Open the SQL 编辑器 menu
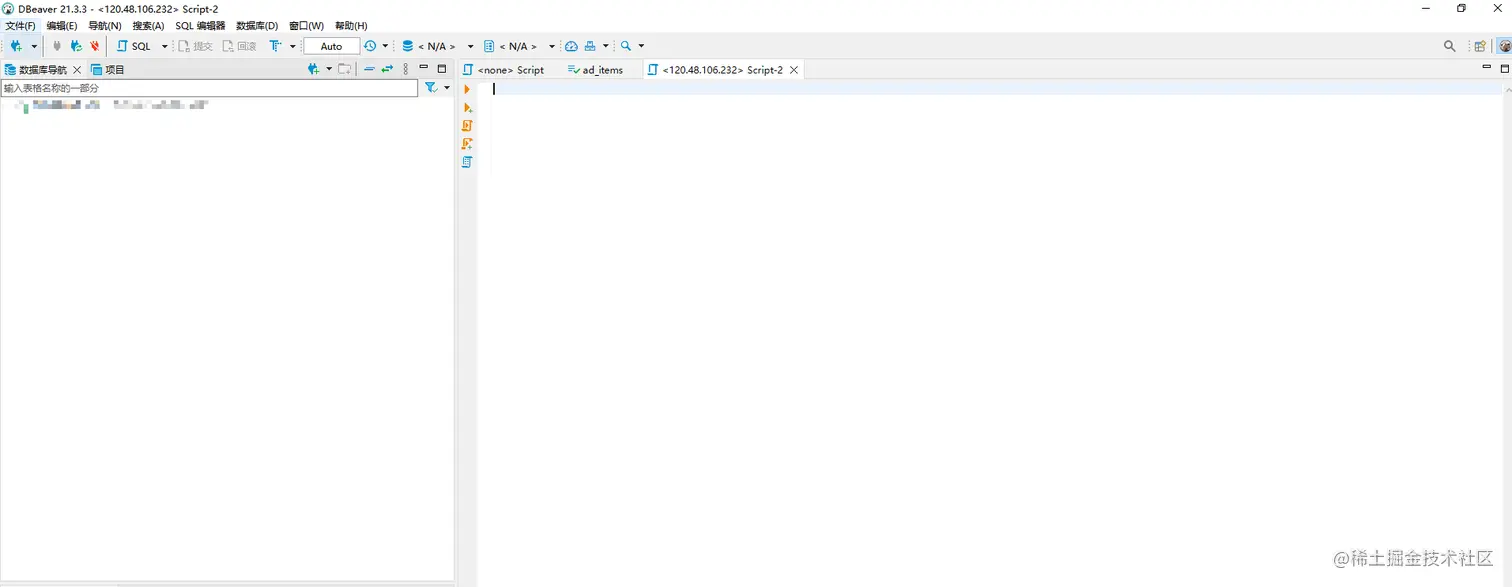1512x587 pixels. [x=200, y=26]
